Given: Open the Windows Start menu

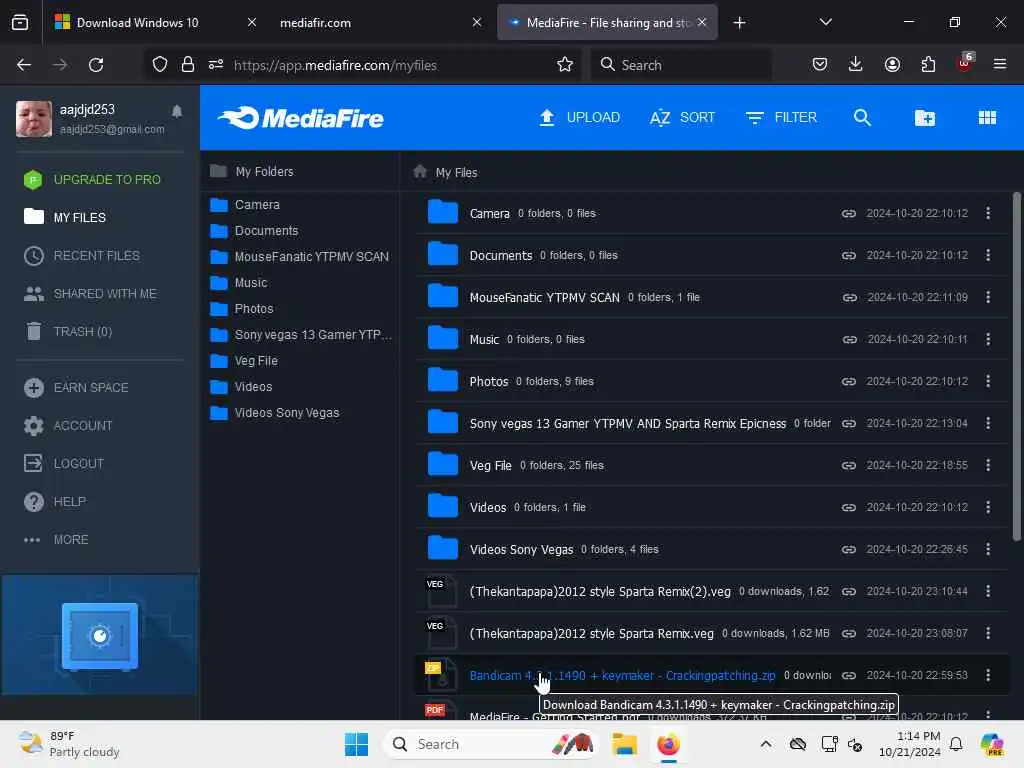Looking at the screenshot, I should tap(356, 744).
